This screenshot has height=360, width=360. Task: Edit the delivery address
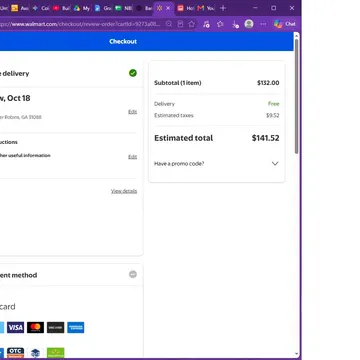pos(133,112)
